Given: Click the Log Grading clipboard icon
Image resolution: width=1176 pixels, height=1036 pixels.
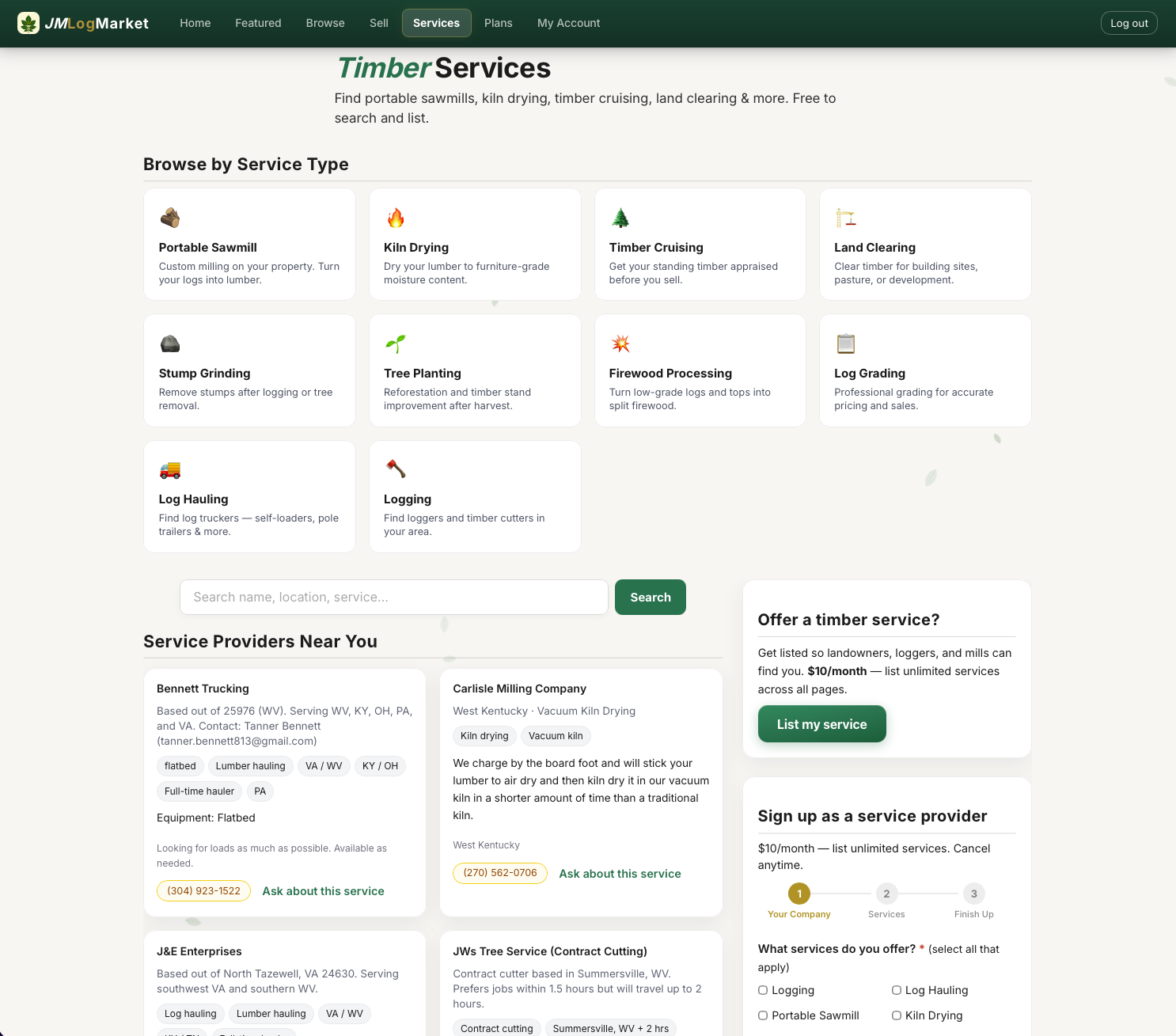Looking at the screenshot, I should 846,343.
